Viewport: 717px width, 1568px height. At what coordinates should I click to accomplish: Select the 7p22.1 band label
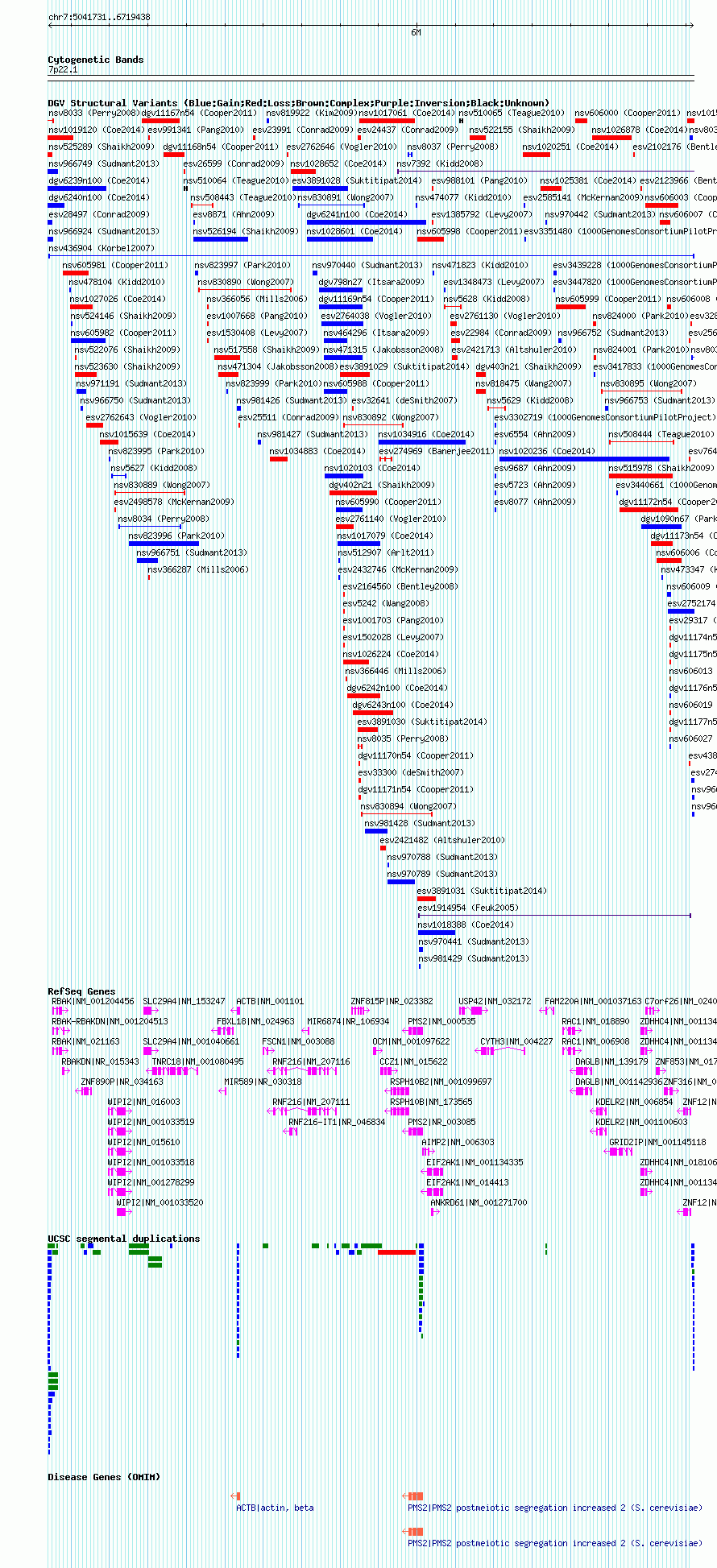click(63, 69)
